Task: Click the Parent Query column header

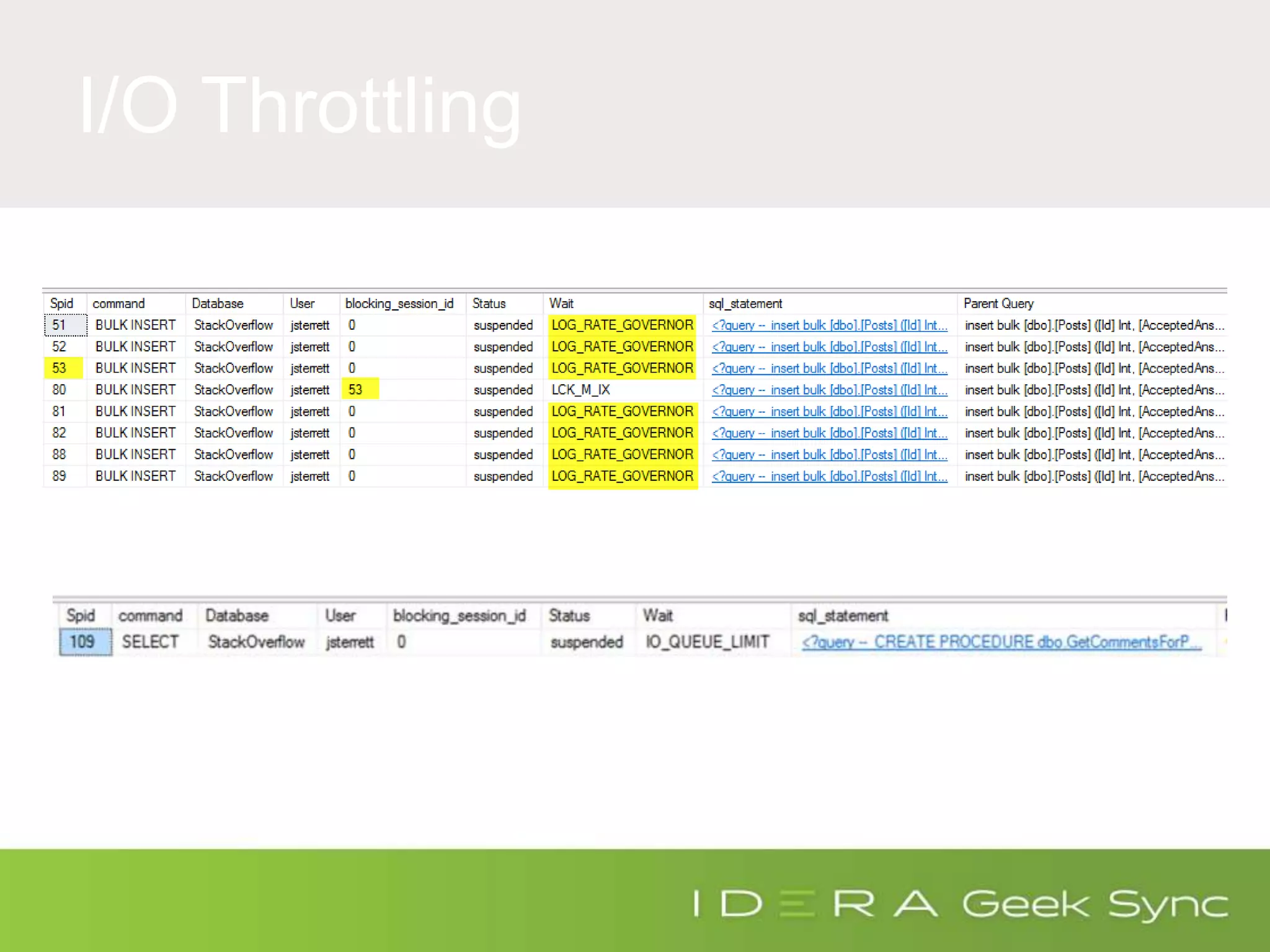Action: coord(998,304)
